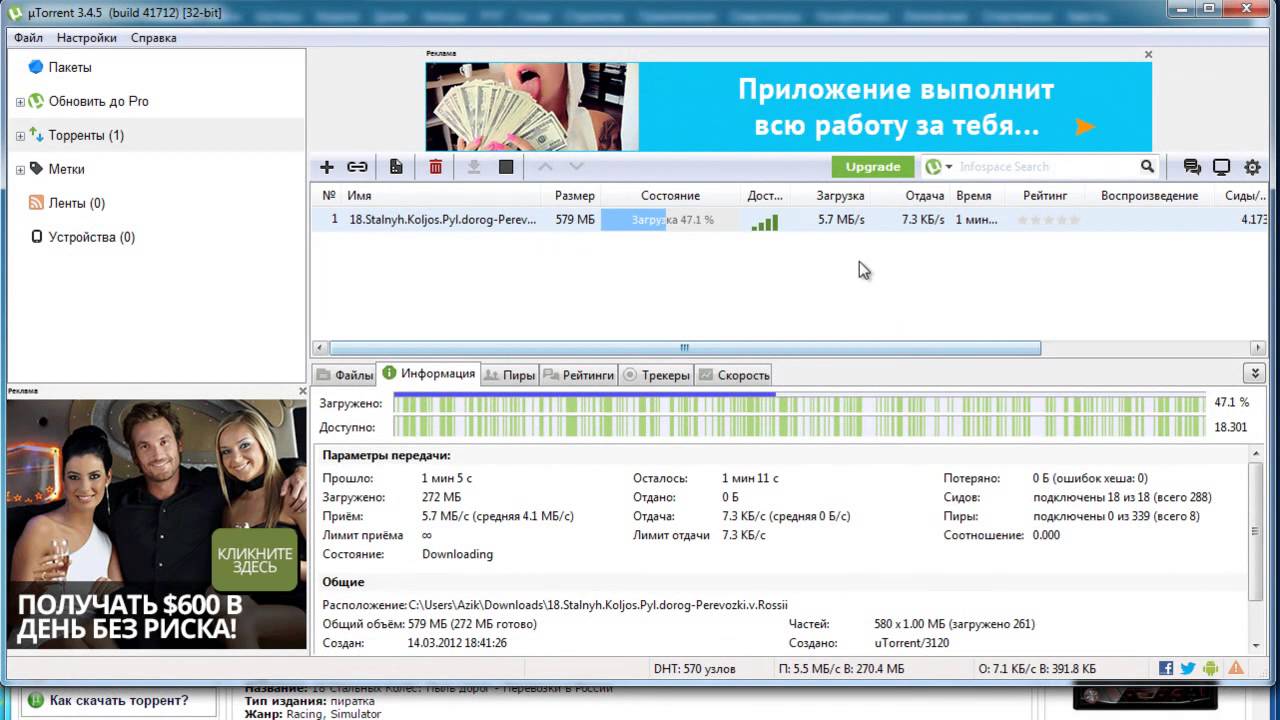Open the chat bubbles icon in the toolbar

(1192, 167)
